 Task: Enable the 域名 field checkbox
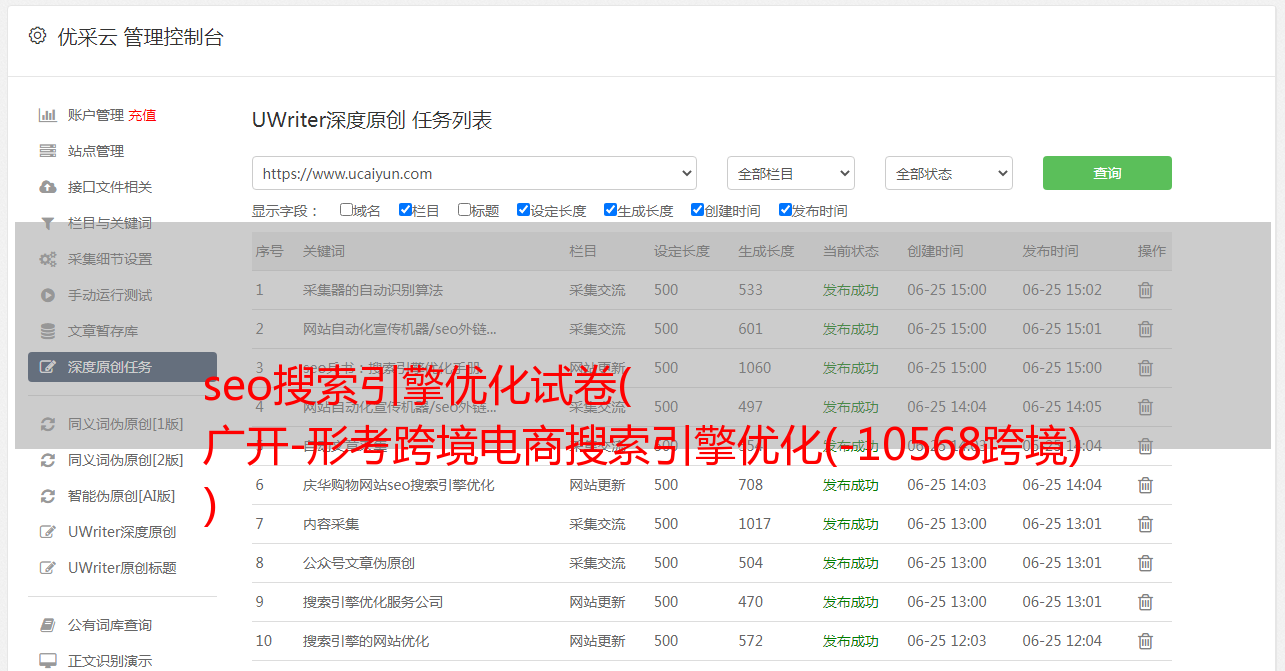(x=346, y=210)
